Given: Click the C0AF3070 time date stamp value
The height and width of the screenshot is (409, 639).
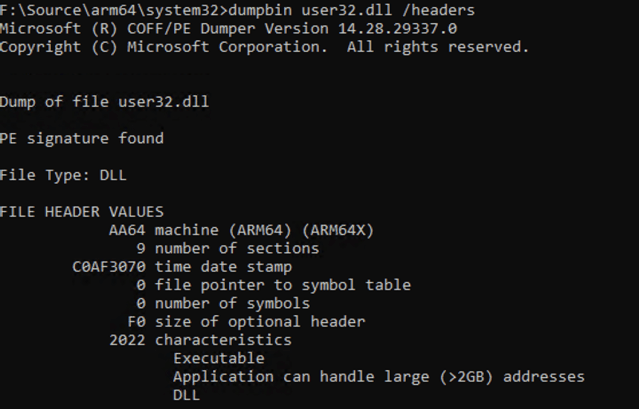Looking at the screenshot, I should [108, 267].
